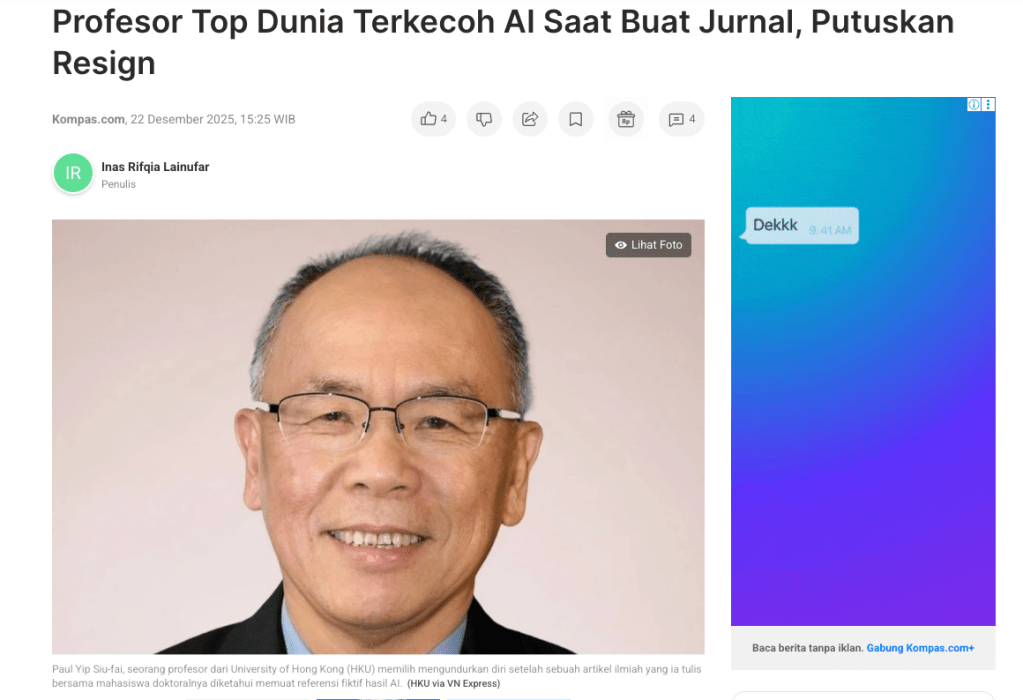Share the article via share icon
Screen dimensions: 1023x700
click(x=530, y=119)
